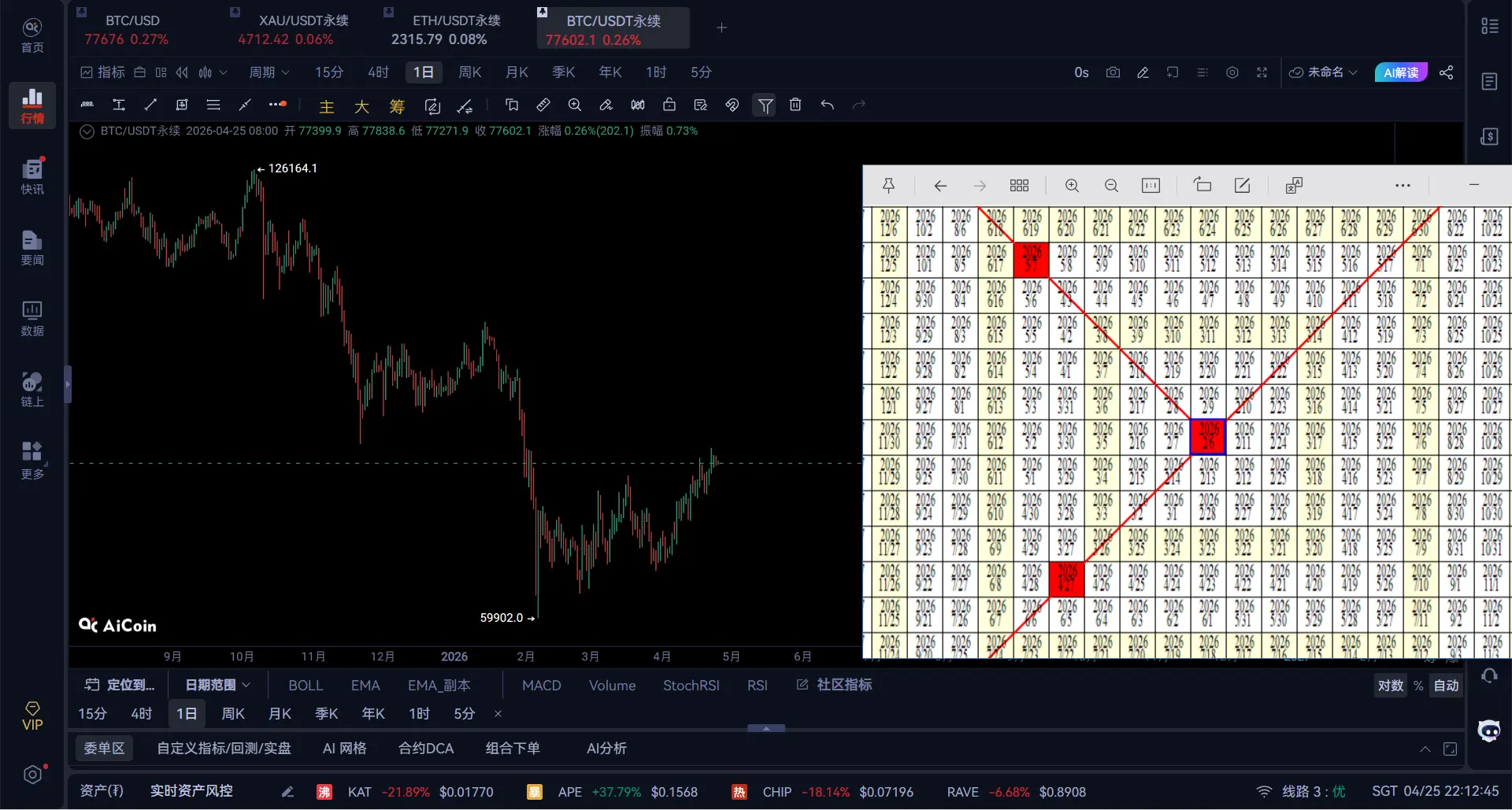Delete all drawings with trash icon

(x=795, y=105)
